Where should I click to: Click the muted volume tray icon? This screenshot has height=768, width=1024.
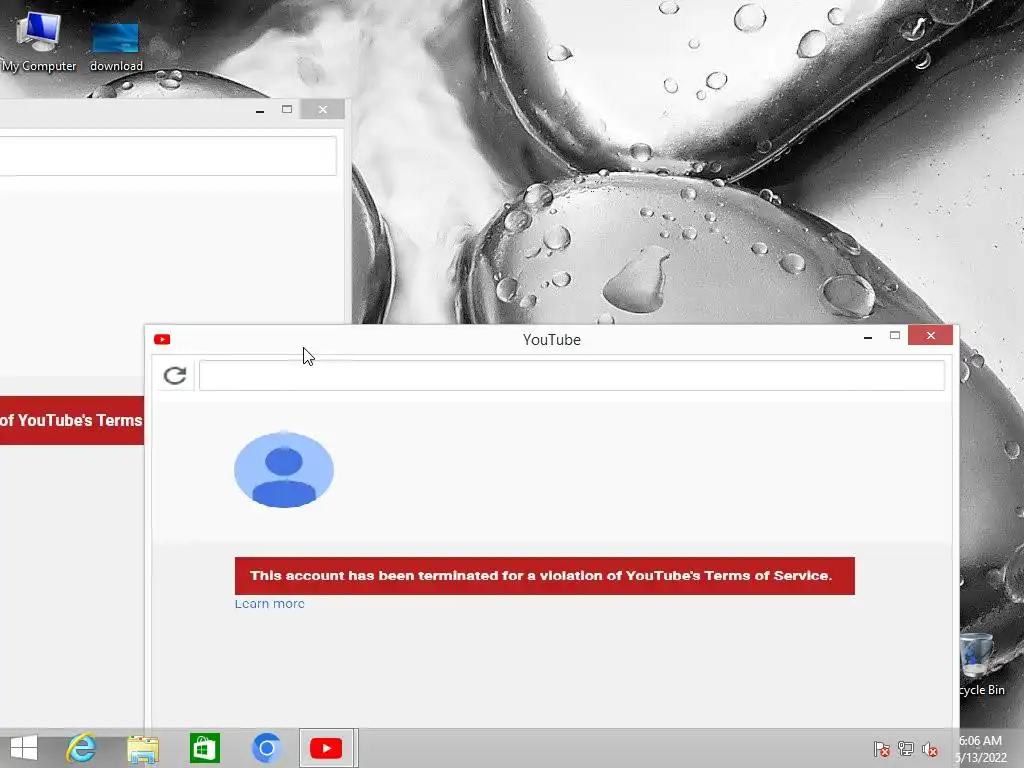coord(930,749)
